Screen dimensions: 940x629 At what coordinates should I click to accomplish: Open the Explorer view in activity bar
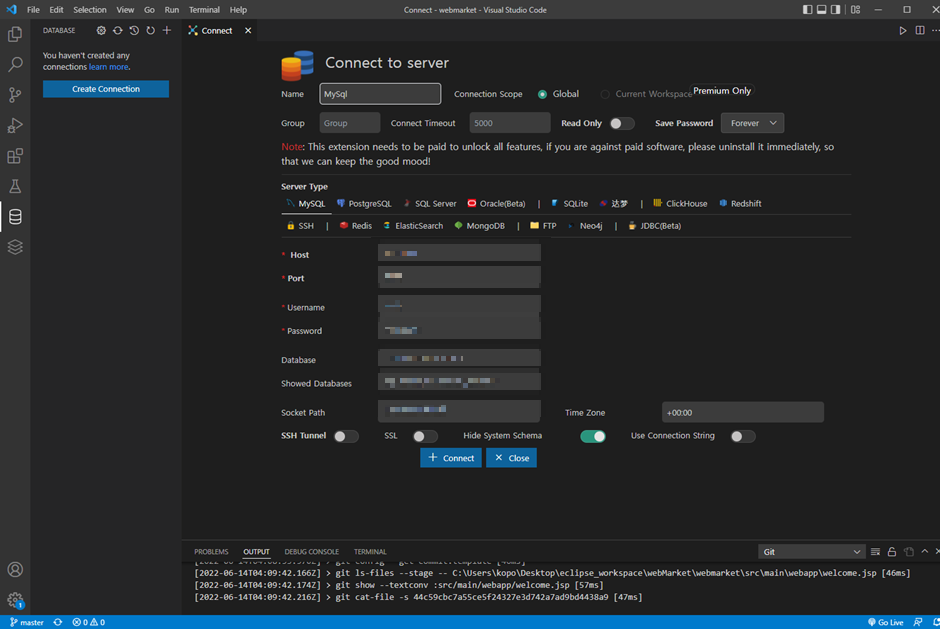[x=15, y=34]
